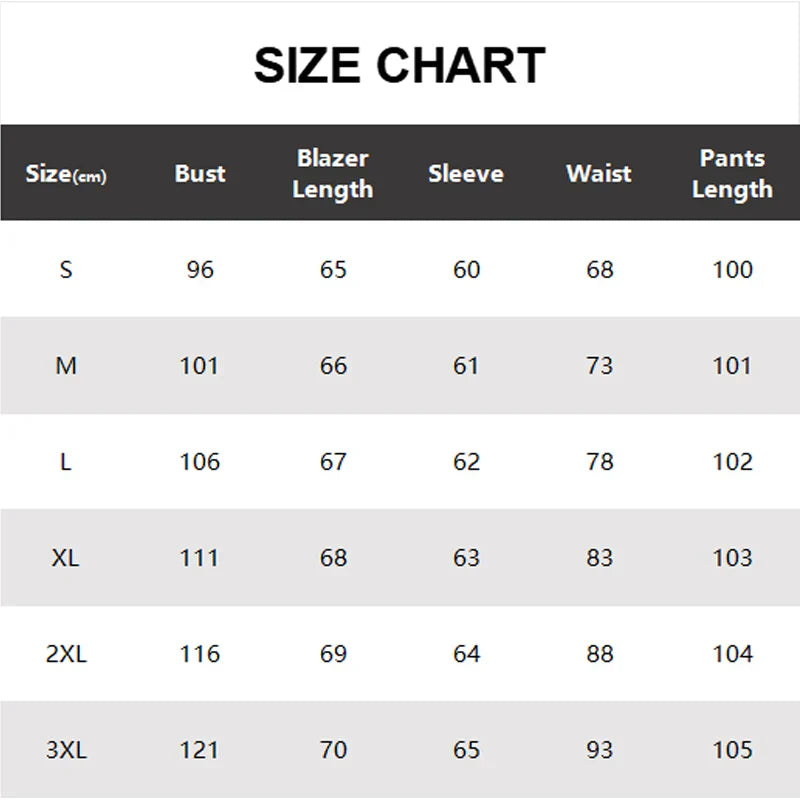Select the S size row label

tap(66, 270)
